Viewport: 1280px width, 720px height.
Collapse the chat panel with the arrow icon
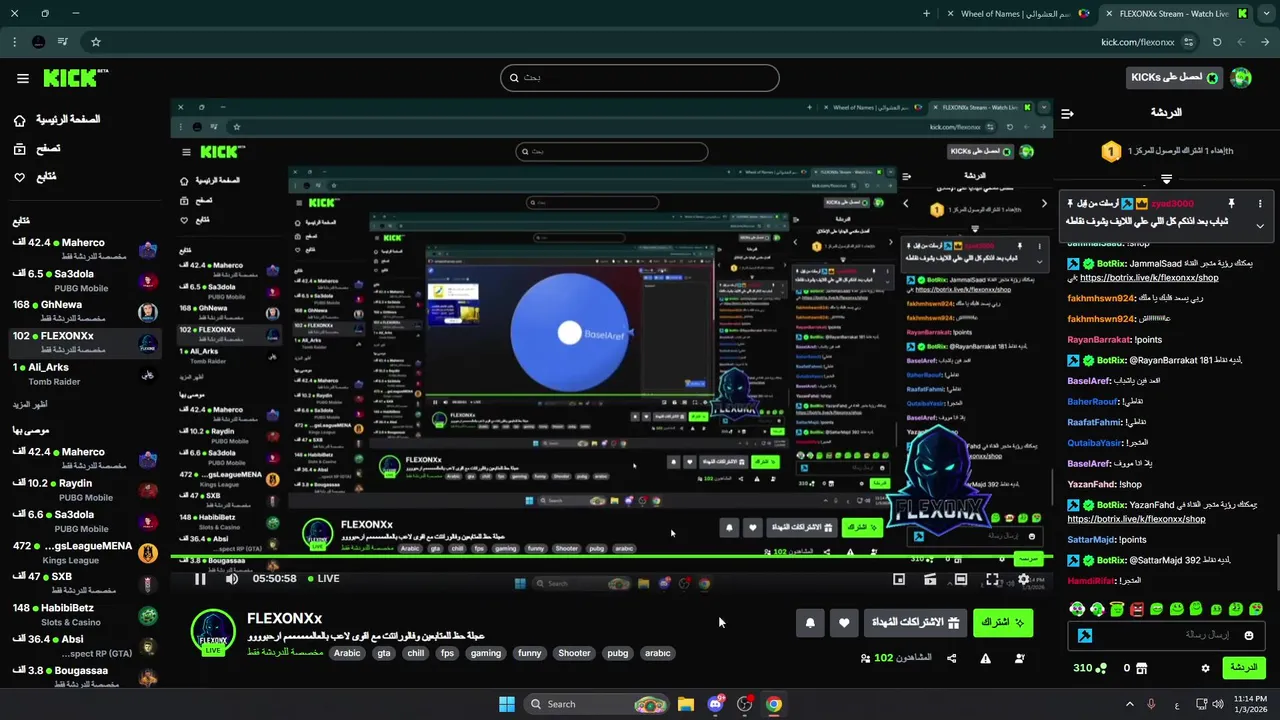(1067, 114)
